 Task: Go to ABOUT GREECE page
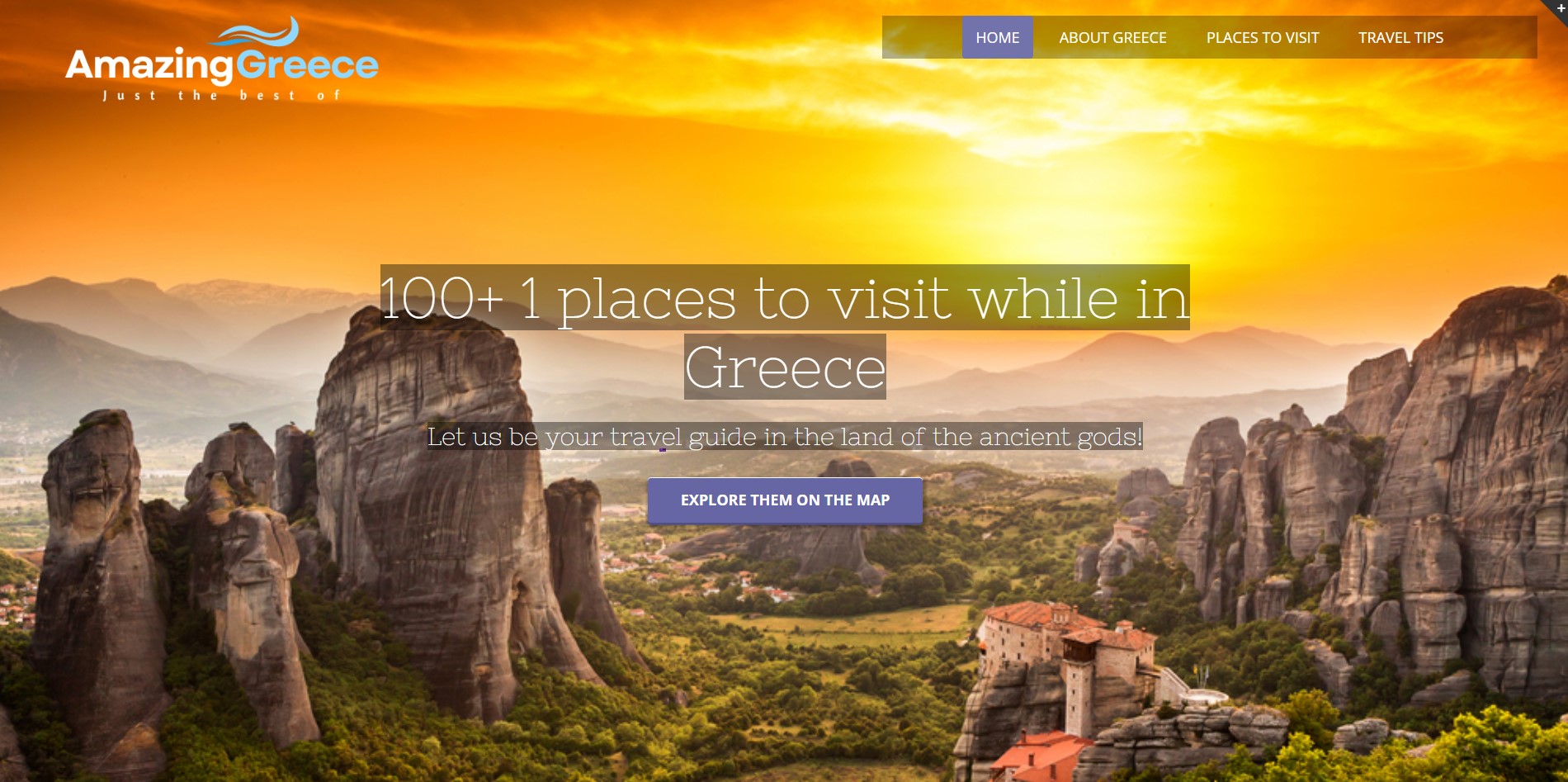pos(1112,37)
